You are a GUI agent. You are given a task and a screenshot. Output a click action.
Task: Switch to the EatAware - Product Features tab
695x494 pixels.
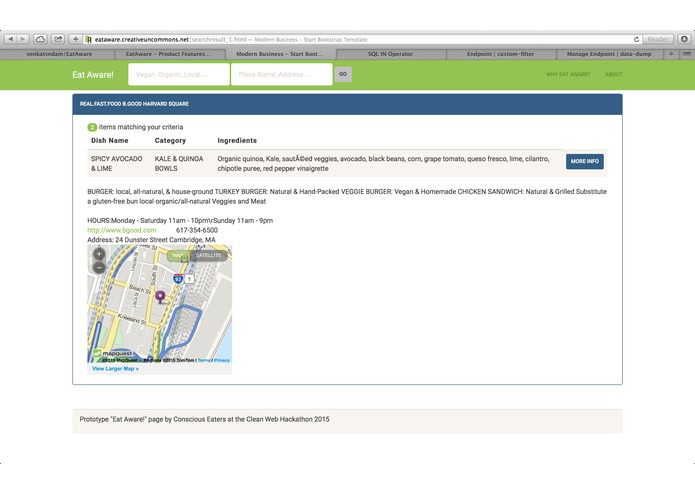click(x=168, y=54)
